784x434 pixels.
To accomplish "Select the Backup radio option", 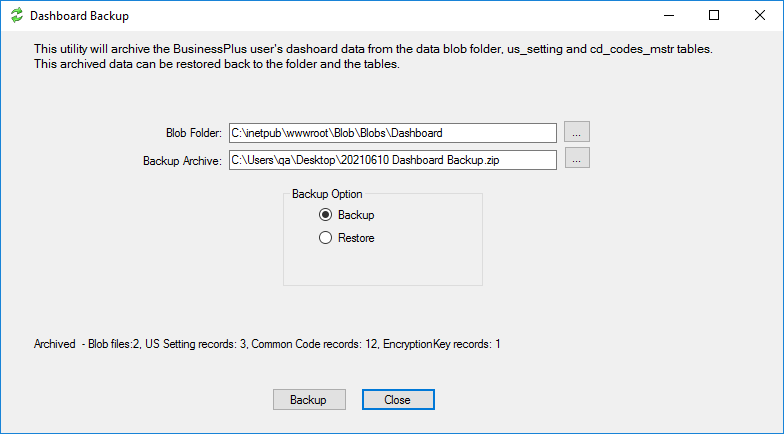I will 325,215.
